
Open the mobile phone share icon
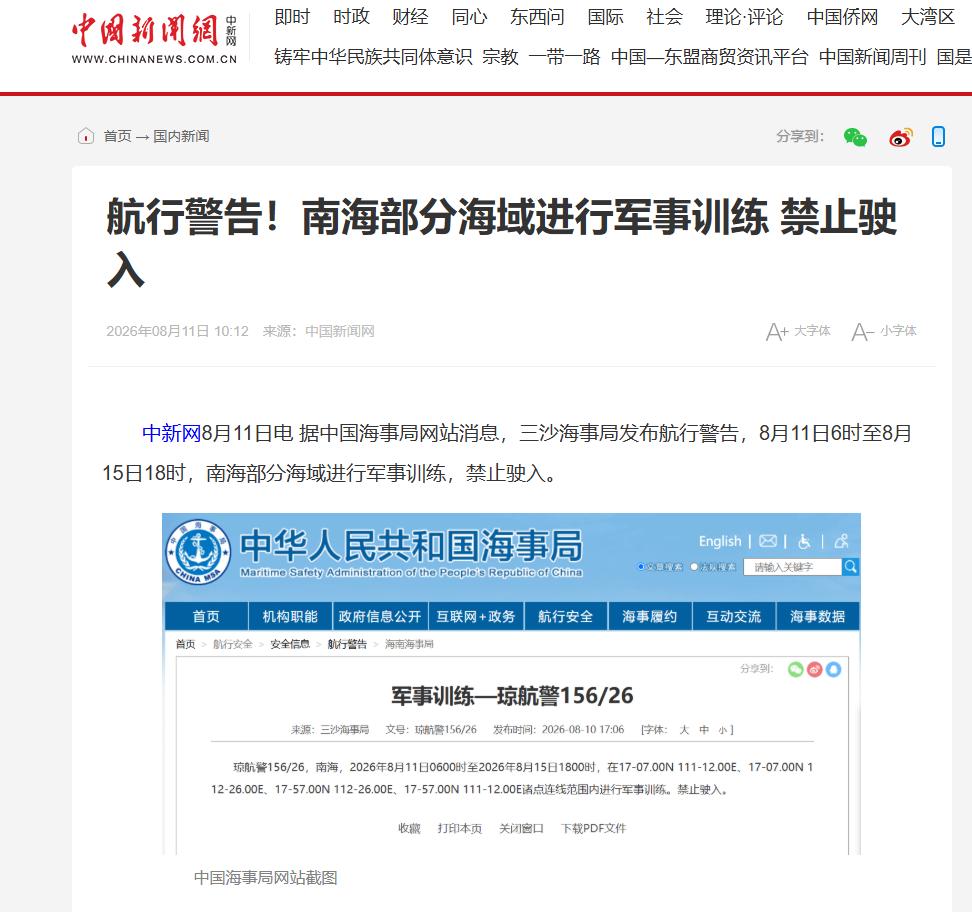point(939,136)
